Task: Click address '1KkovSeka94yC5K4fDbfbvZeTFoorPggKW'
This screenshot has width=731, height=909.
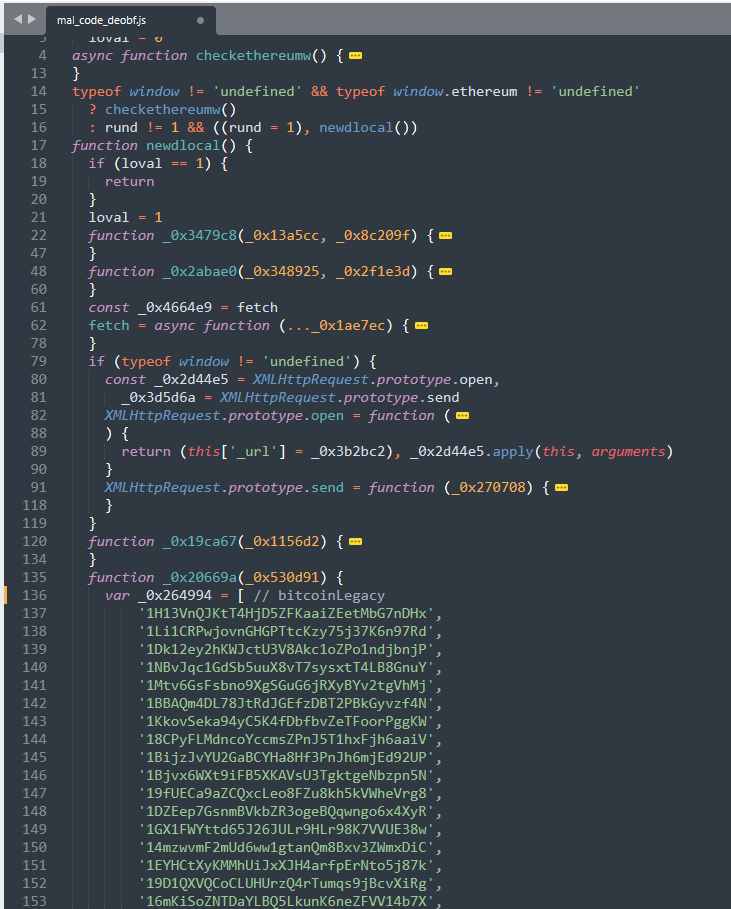Action: tap(286, 721)
